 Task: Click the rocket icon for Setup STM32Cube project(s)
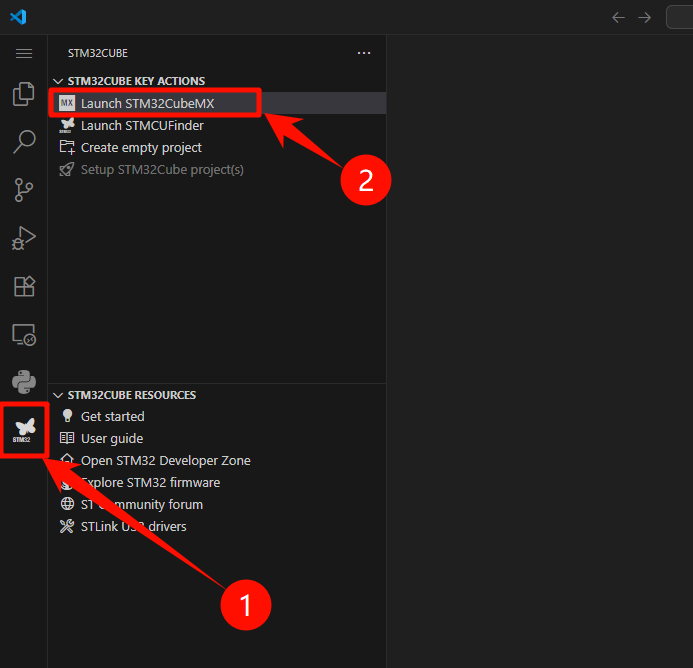(x=67, y=169)
